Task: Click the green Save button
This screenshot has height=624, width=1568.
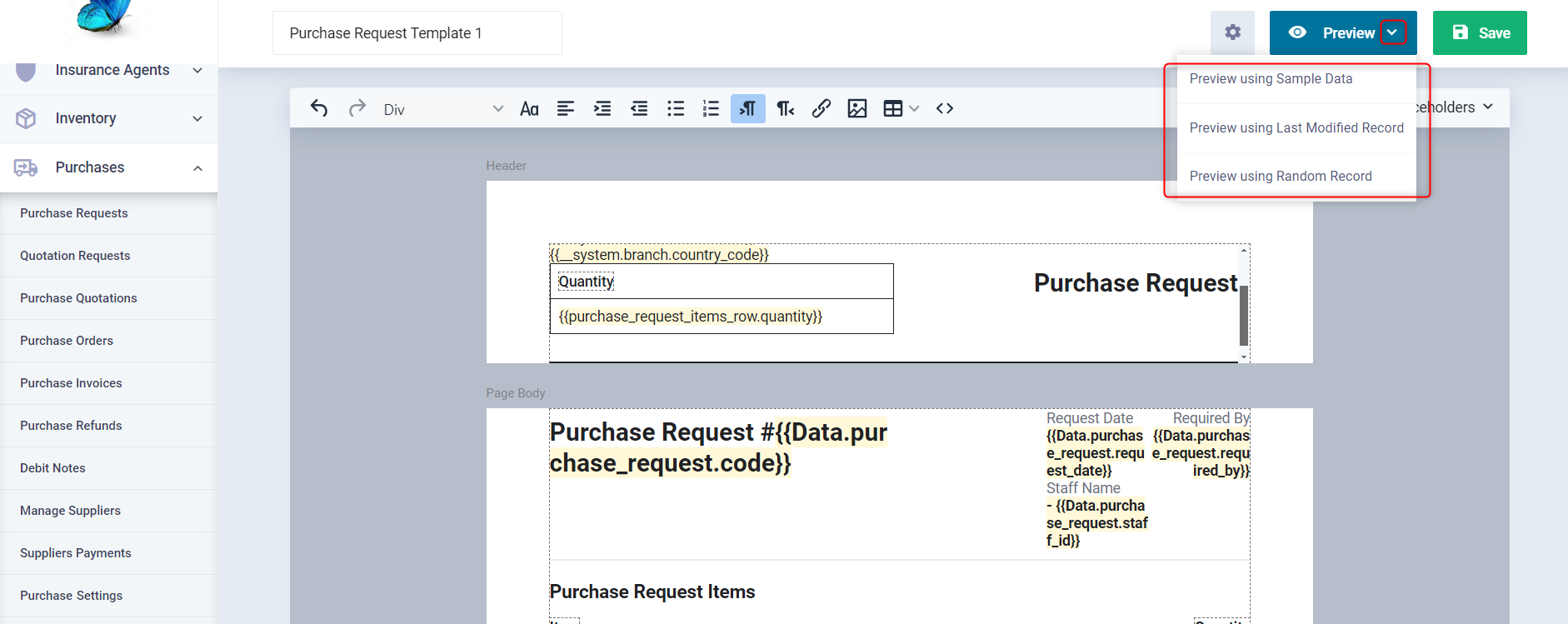Action: [1480, 33]
